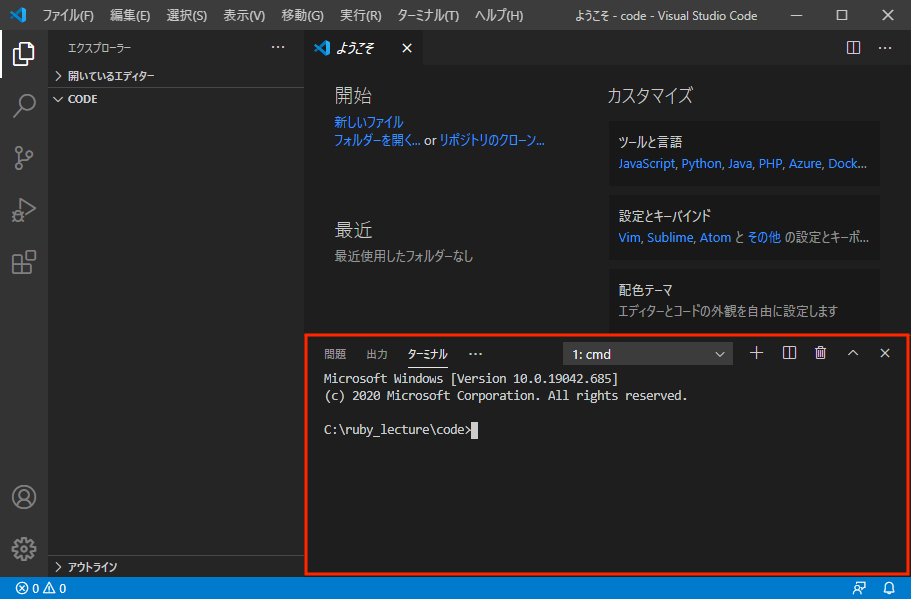
Task: Collapse the CODE folder section
Action: click(176, 99)
